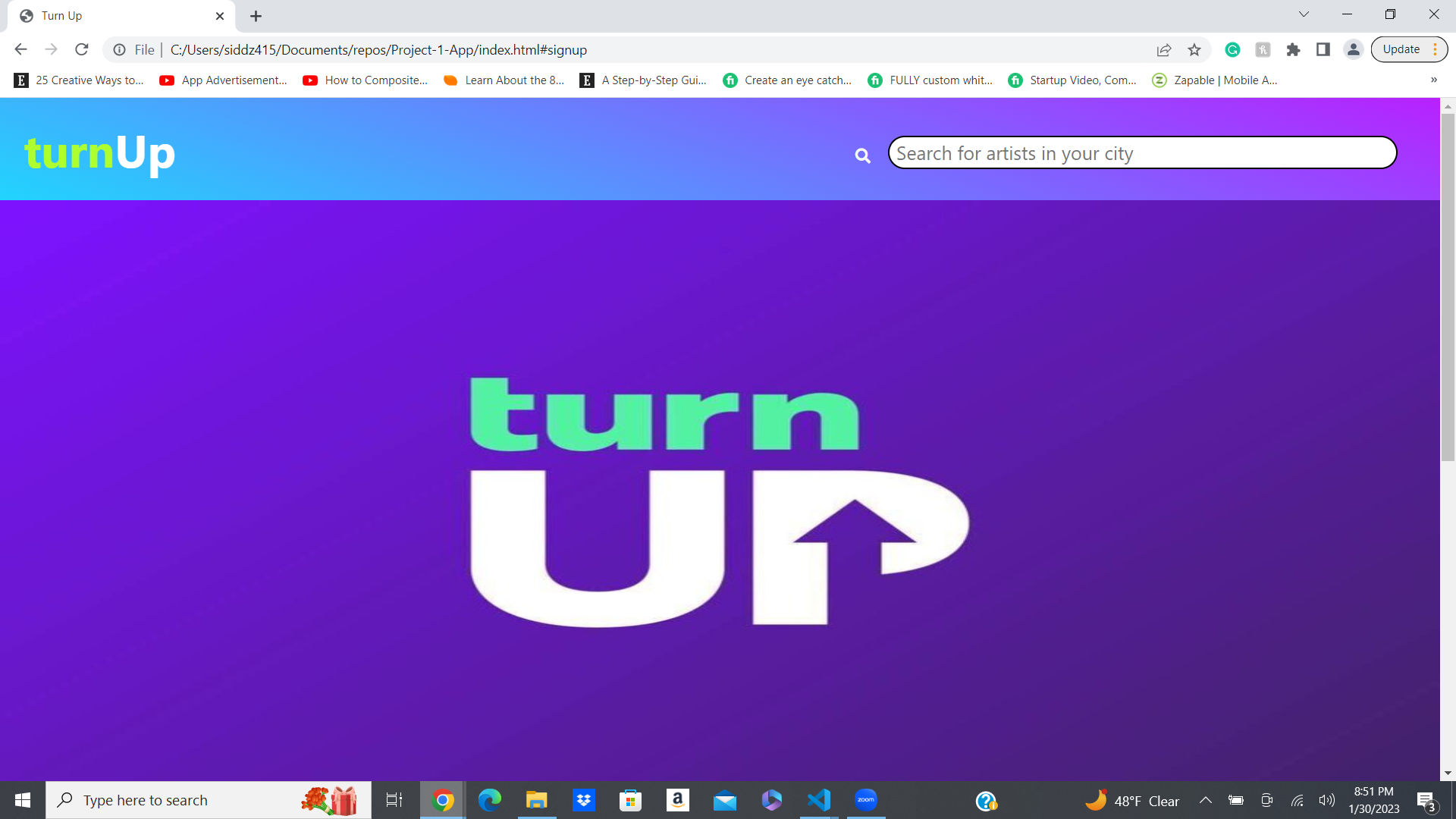Click the turnUp logo in header
The image size is (1456, 819).
tap(99, 153)
